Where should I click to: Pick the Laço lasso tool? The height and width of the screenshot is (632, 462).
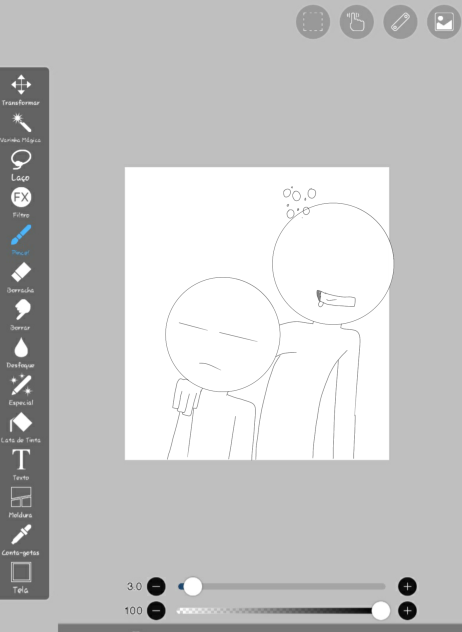click(21, 166)
